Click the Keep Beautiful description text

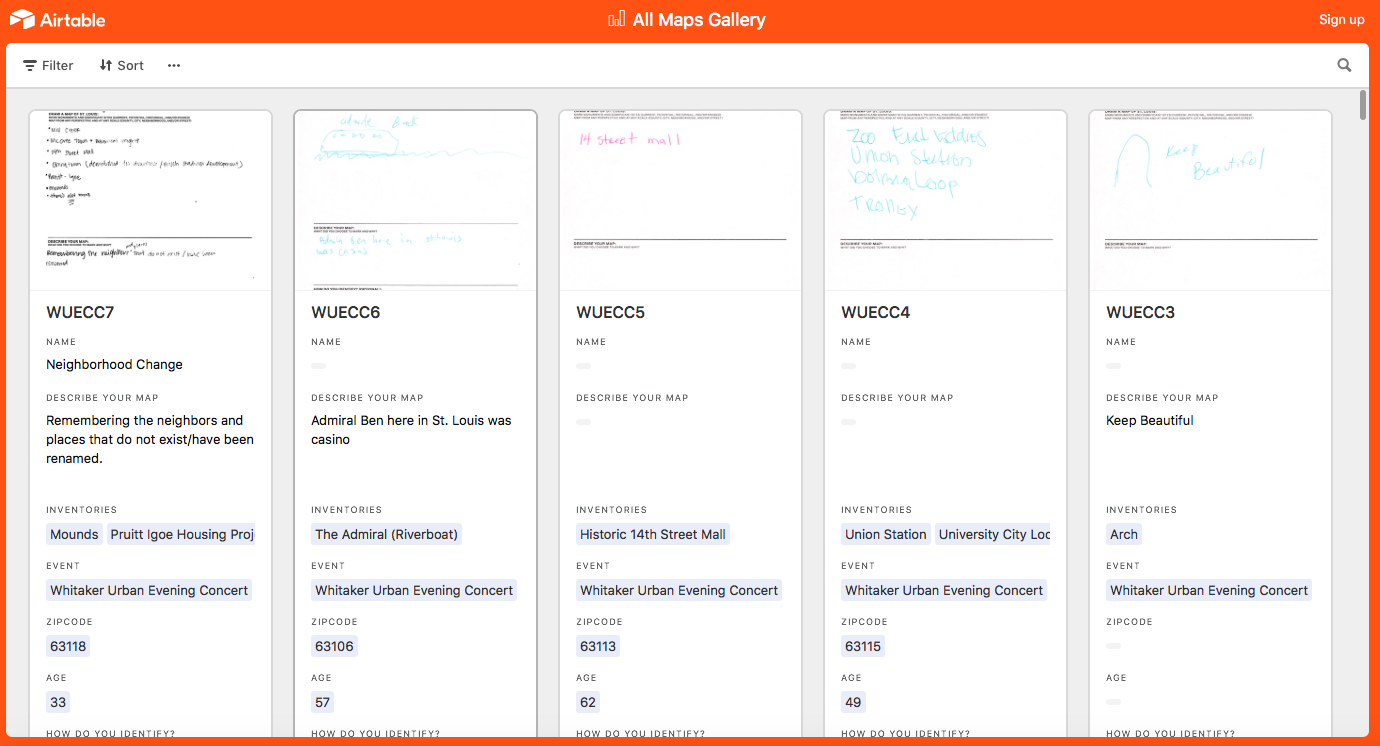1149,420
